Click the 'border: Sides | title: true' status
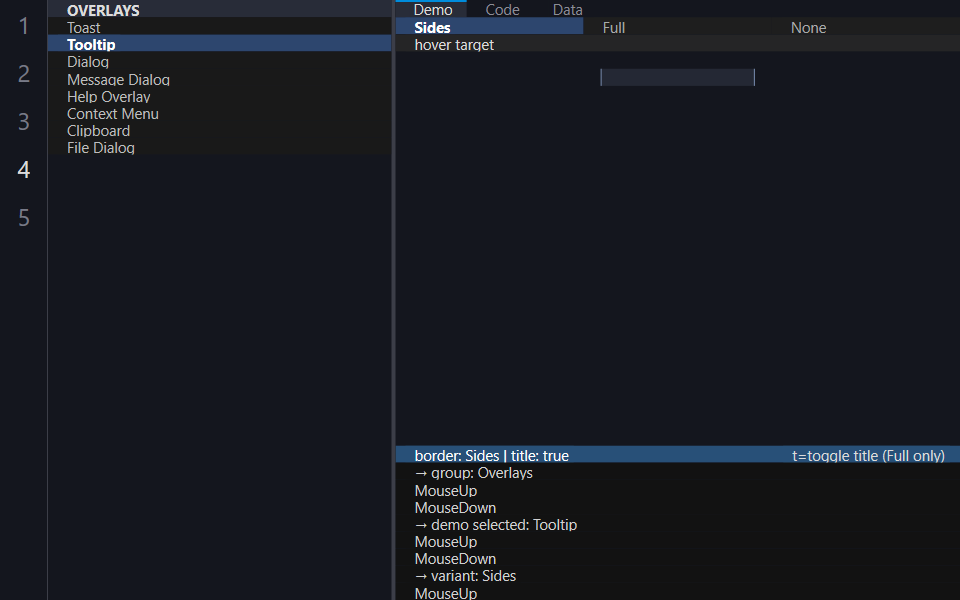The image size is (960, 600). (491, 455)
